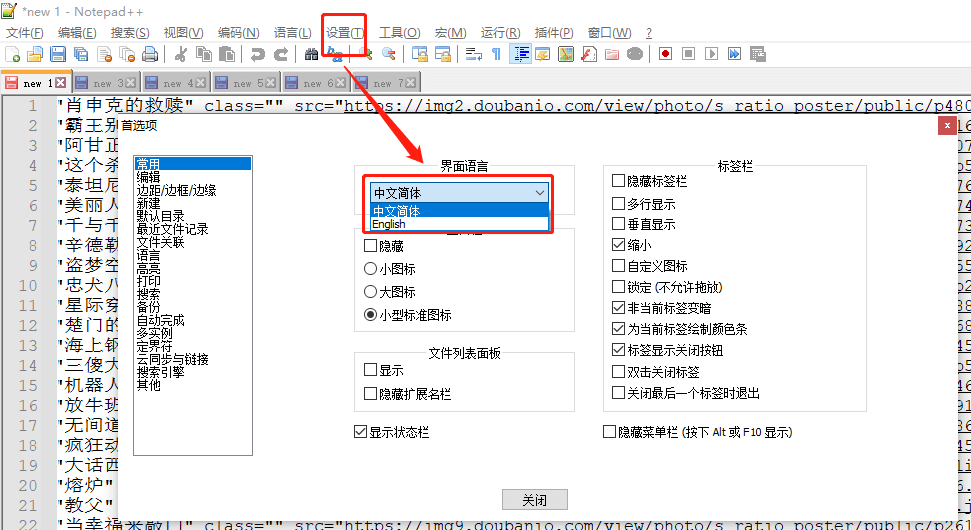Enable 双击关闭标签 checkbox
971x530 pixels.
click(x=618, y=371)
